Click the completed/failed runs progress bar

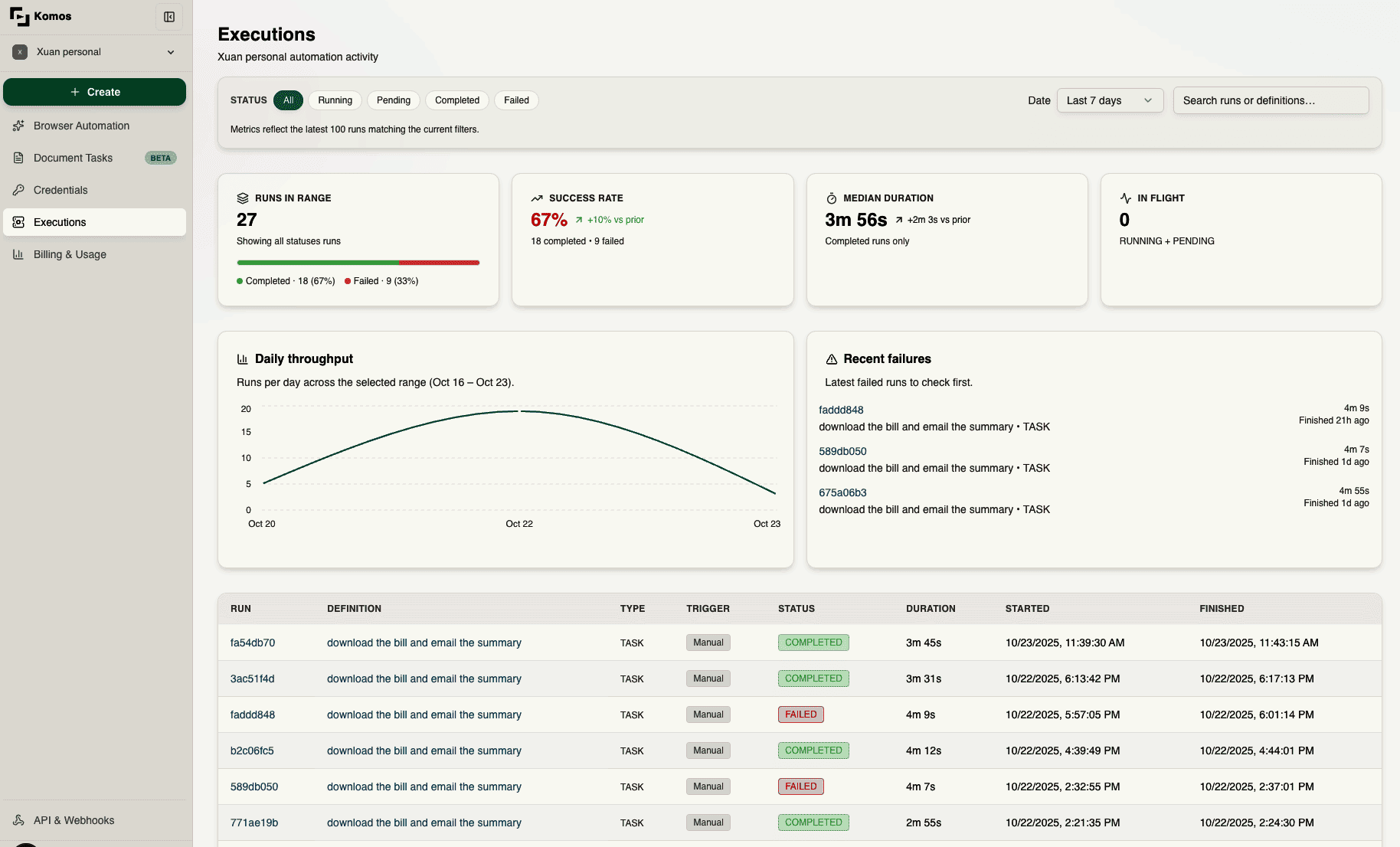[x=358, y=263]
